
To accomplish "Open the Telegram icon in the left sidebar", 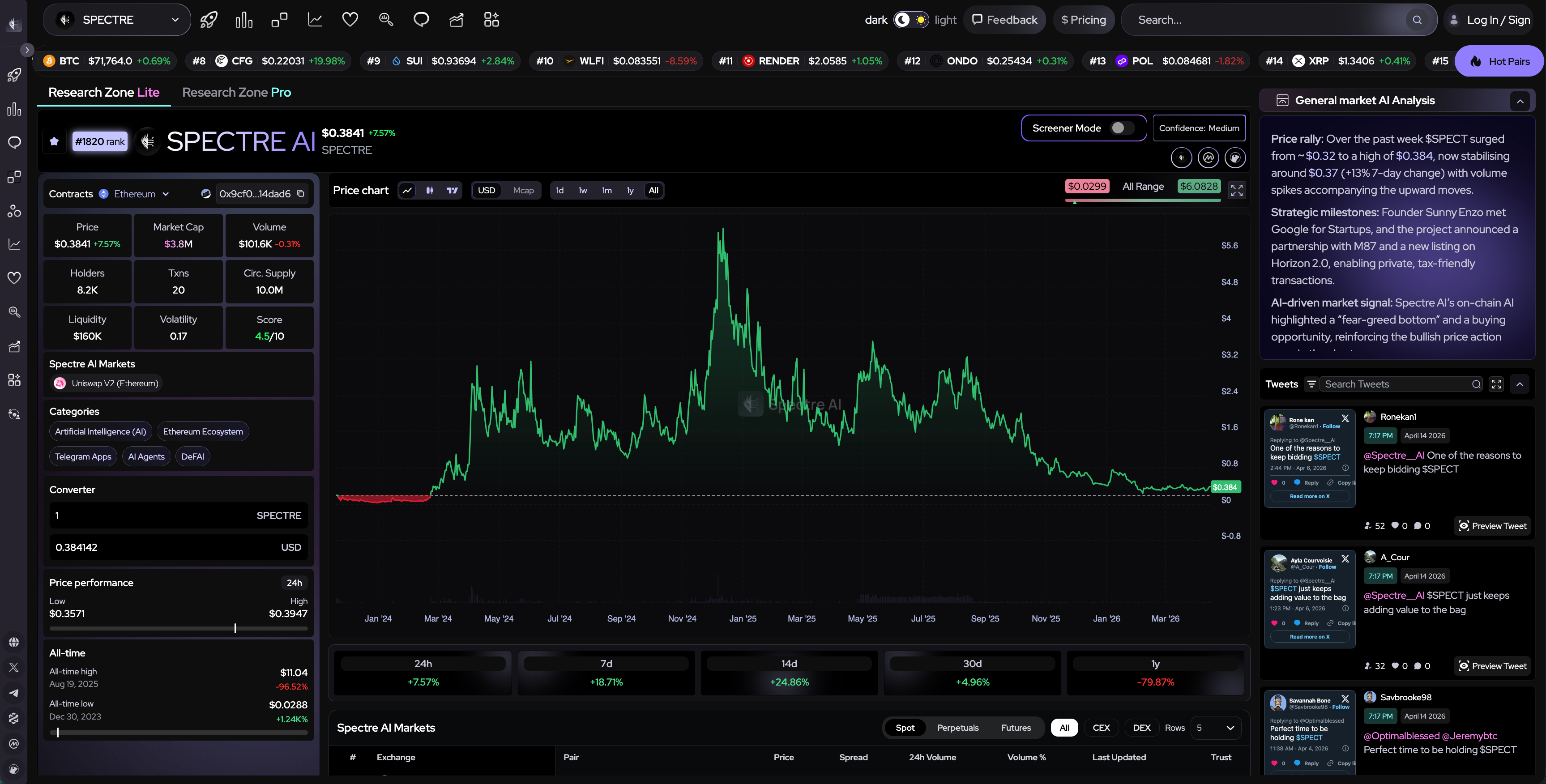I will (x=14, y=693).
